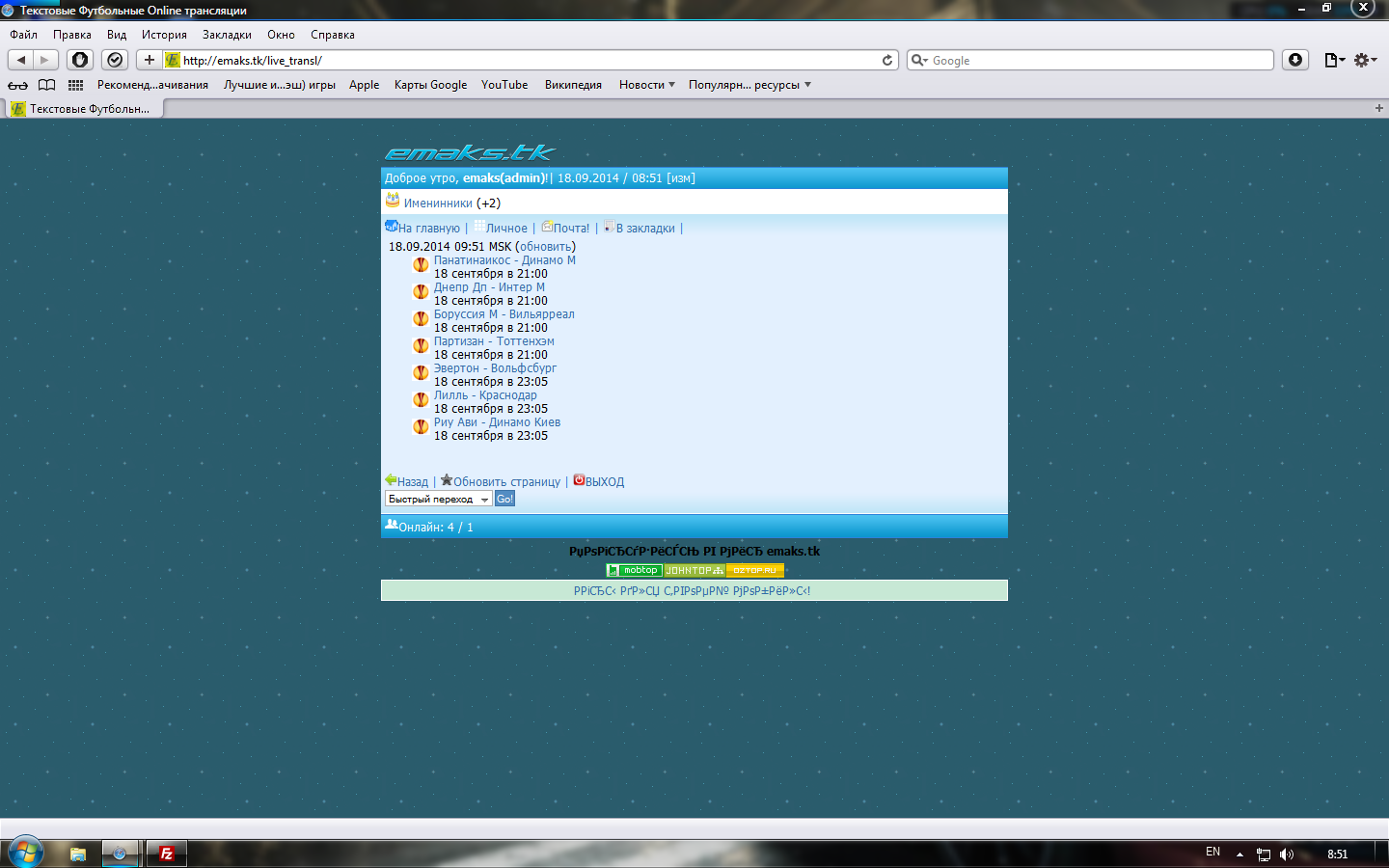Viewport: 1389px width, 868px height.
Task: Open the Файл menu
Action: (23, 35)
